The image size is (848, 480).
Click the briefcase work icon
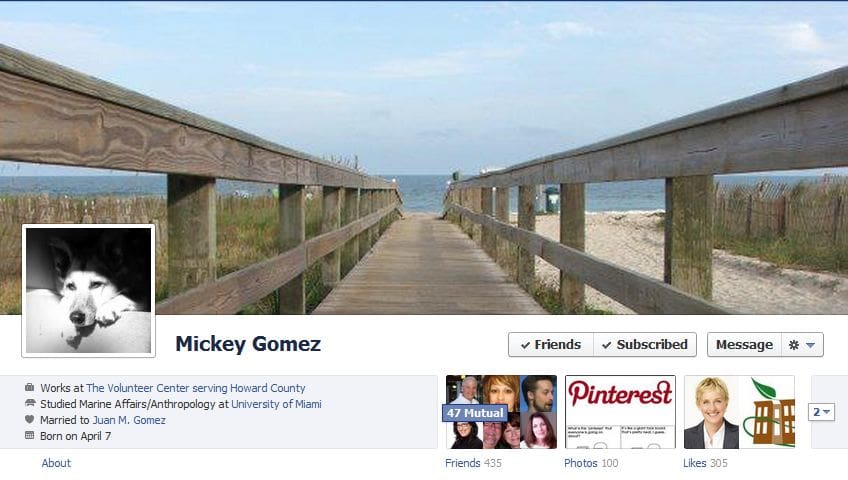(x=30, y=388)
